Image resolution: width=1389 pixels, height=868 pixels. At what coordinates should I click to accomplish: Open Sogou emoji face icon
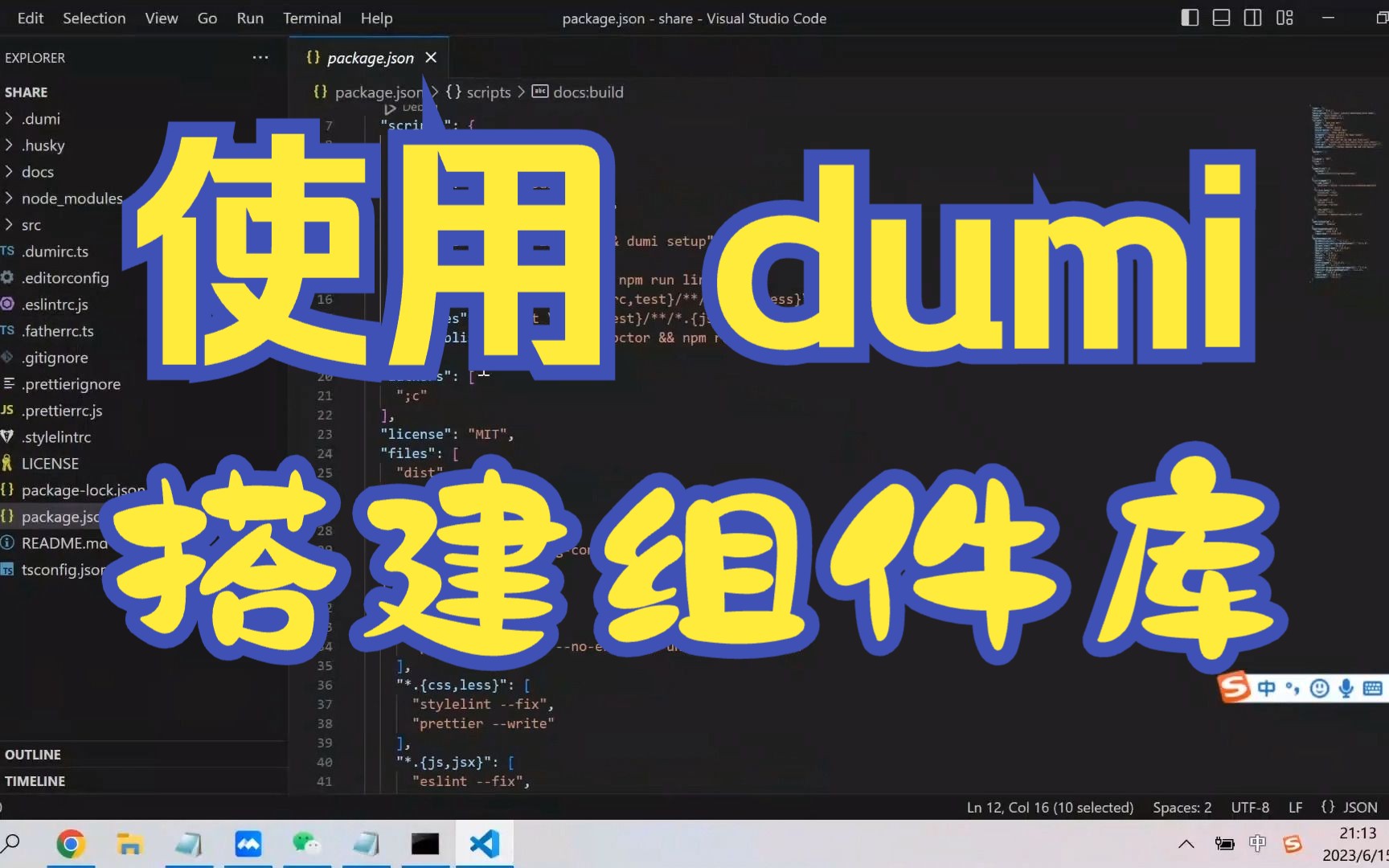coord(1319,688)
